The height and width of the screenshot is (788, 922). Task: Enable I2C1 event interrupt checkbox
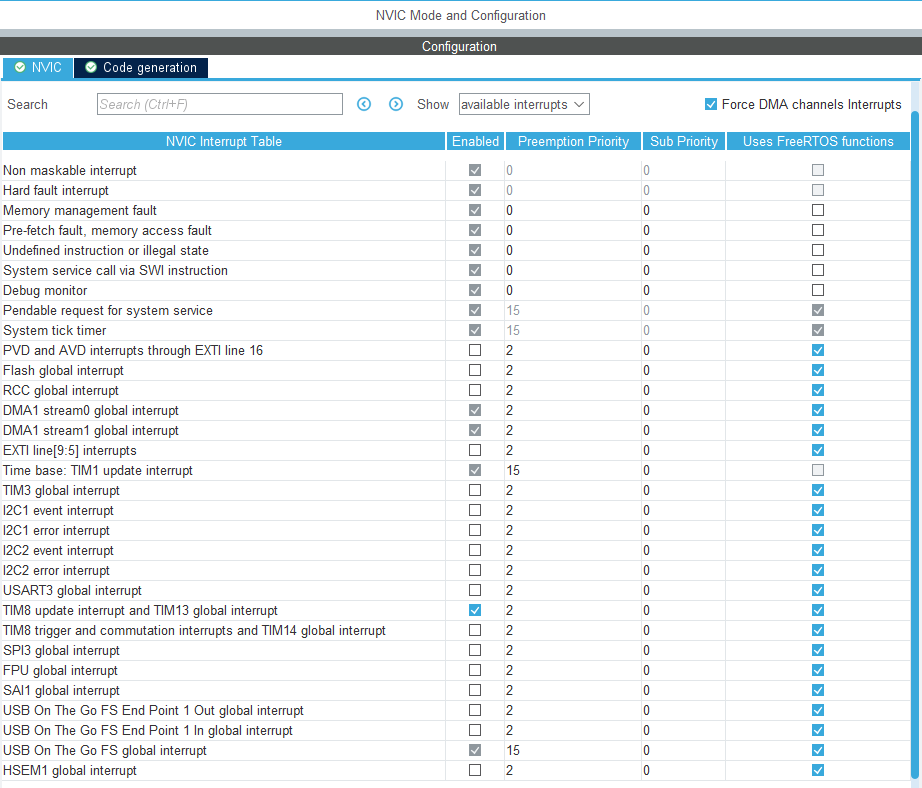(x=475, y=510)
